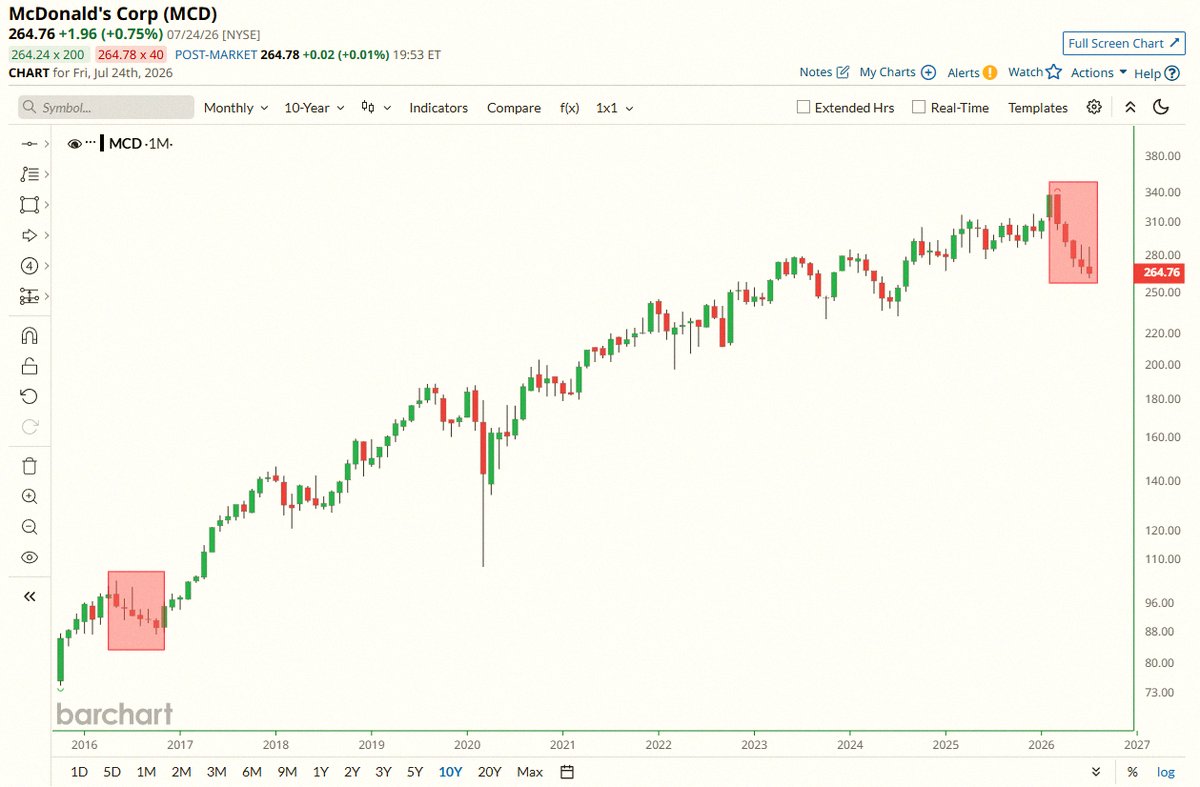Toggle the lock drawings icon
This screenshot has height=787, width=1200.
(29, 366)
